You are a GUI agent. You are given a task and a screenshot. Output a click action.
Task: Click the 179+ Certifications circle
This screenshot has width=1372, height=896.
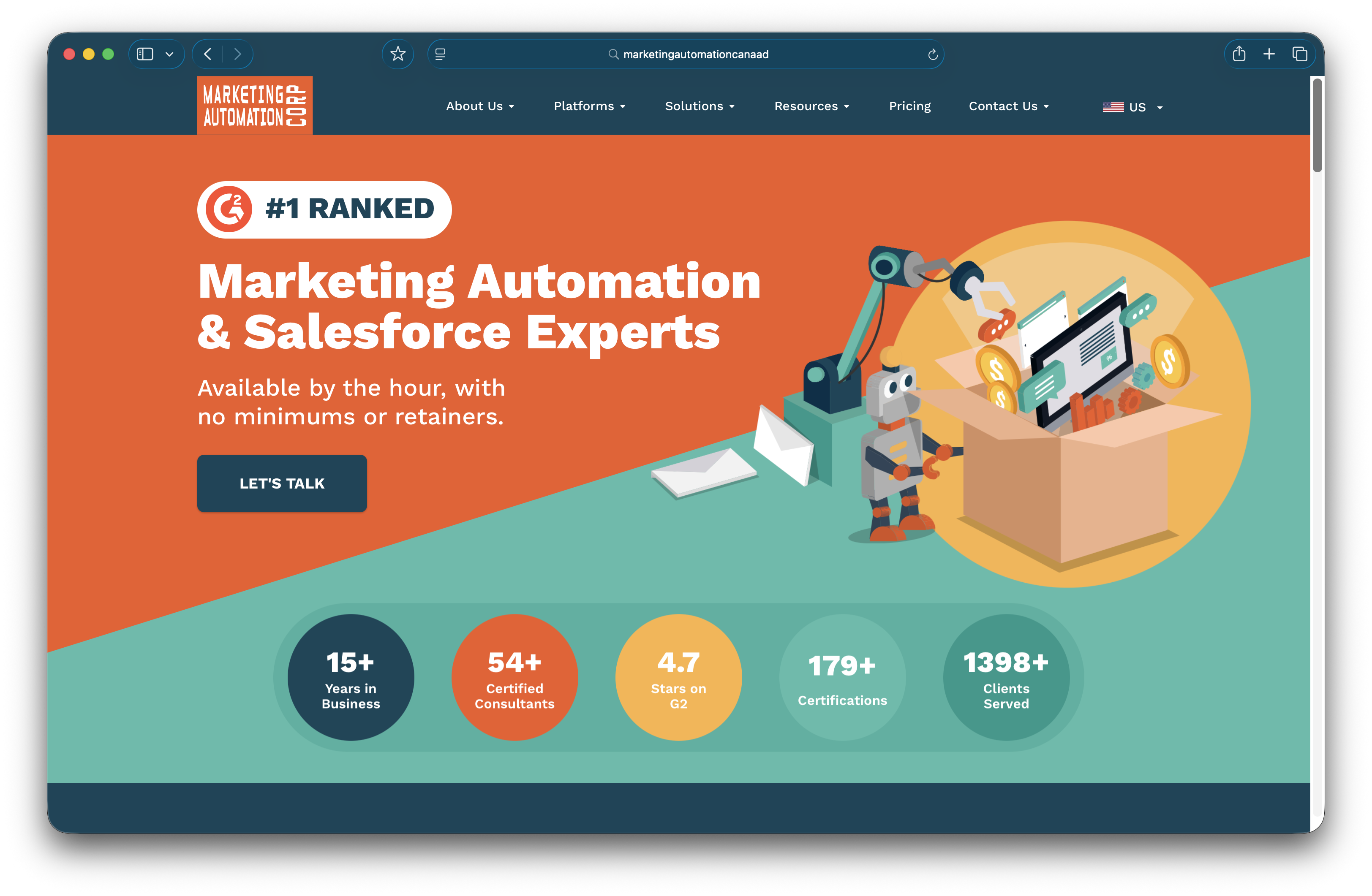tap(842, 678)
